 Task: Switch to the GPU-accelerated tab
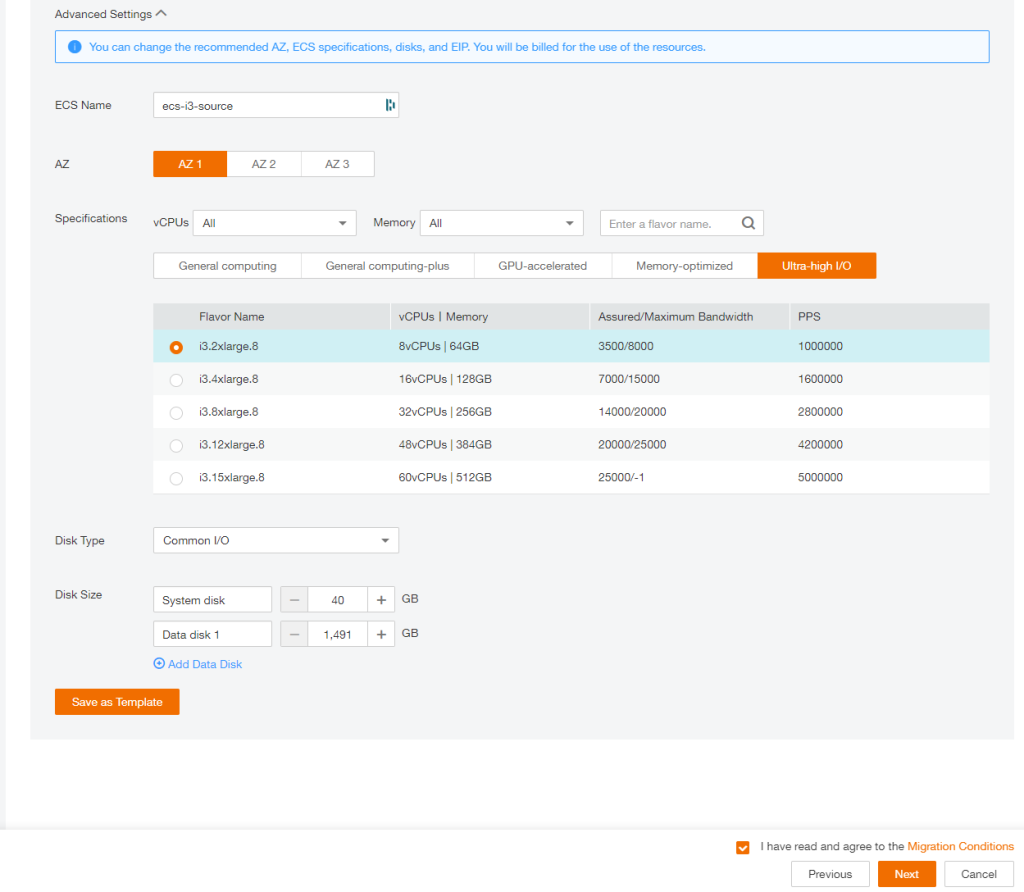click(x=542, y=265)
